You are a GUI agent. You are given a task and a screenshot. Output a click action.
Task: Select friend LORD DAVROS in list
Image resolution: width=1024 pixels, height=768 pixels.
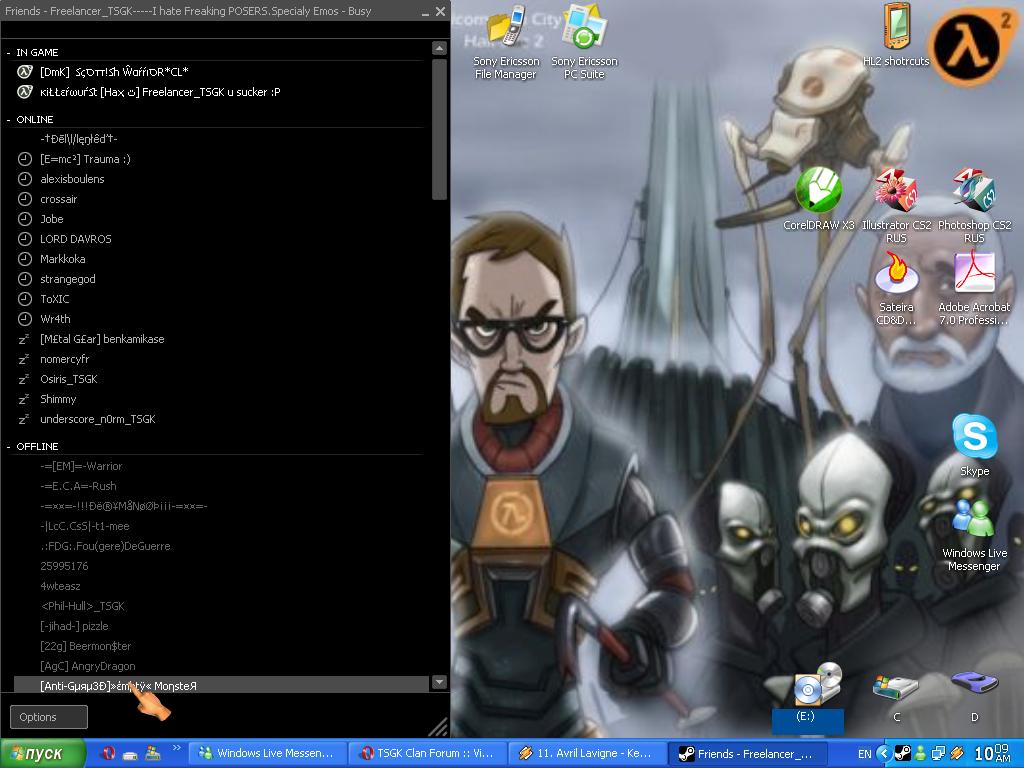(x=75, y=239)
